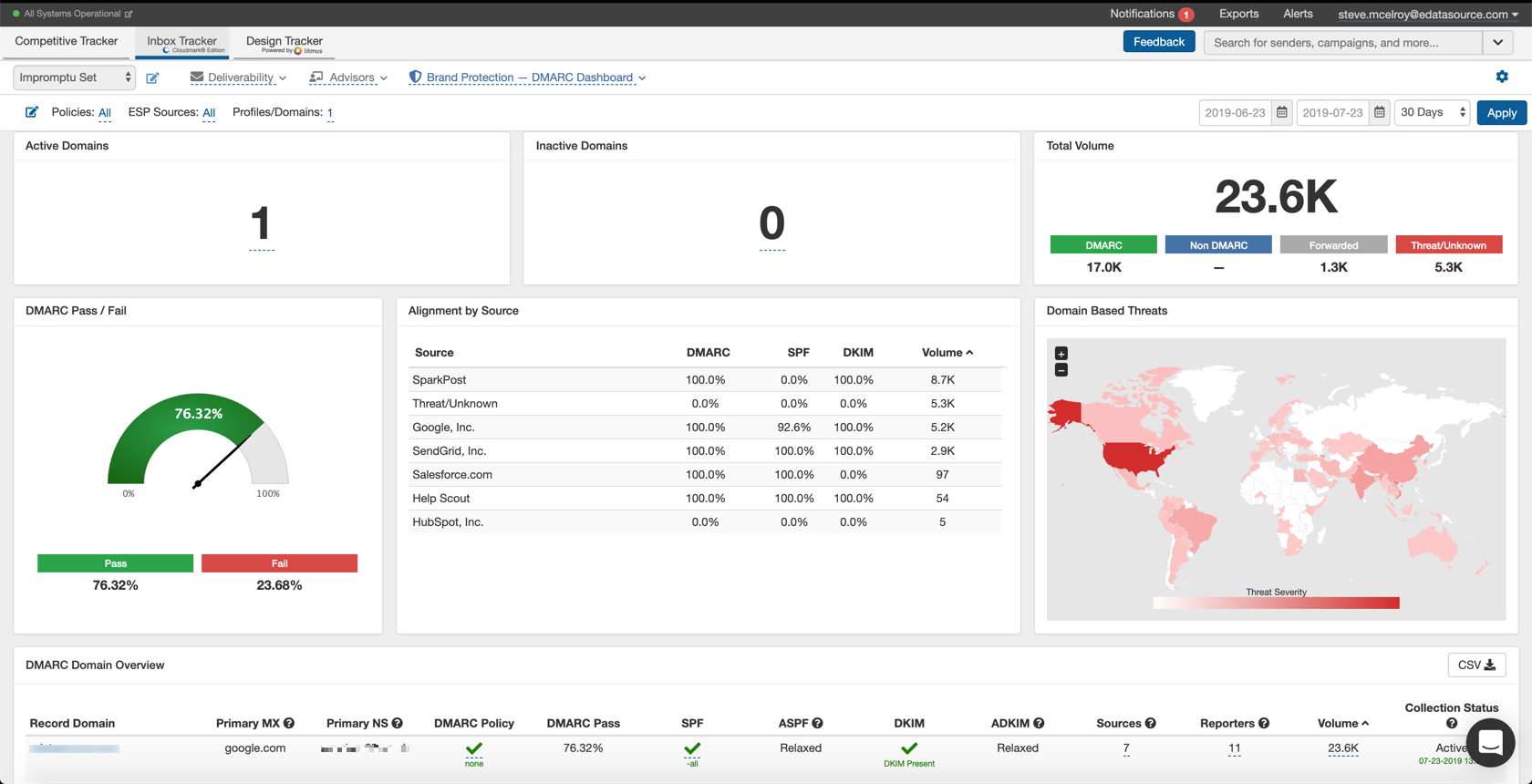The height and width of the screenshot is (784, 1532).
Task: Switch to Inbox Tracker tab
Action: point(181,43)
